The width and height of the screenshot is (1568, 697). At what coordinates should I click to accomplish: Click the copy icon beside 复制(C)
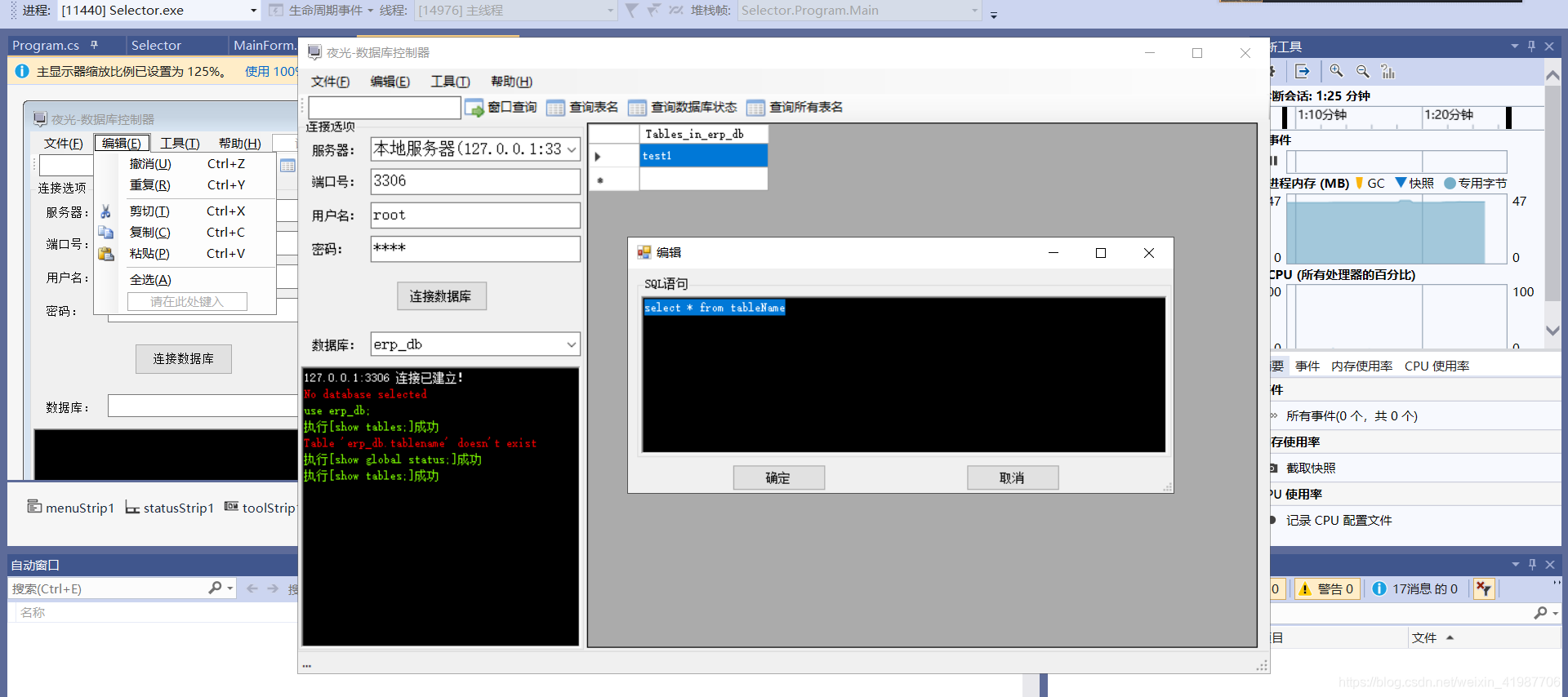(x=106, y=233)
